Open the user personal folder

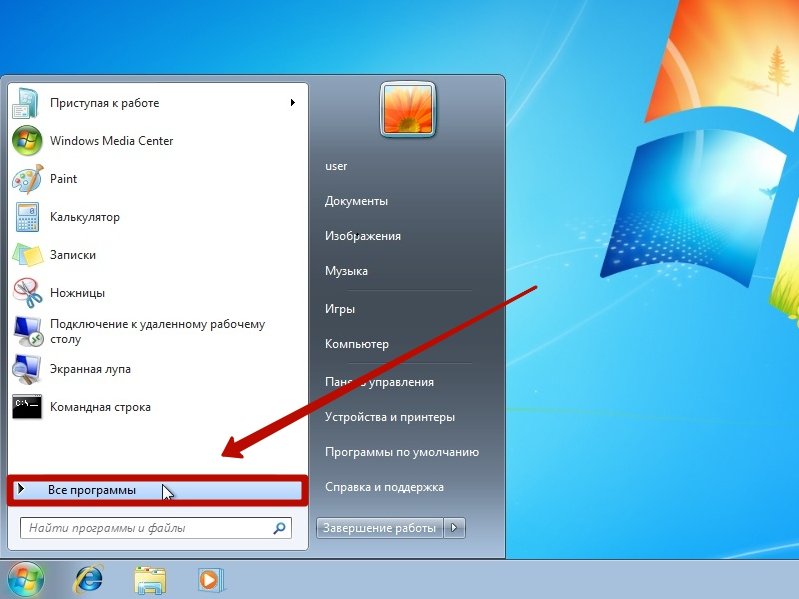[336, 166]
